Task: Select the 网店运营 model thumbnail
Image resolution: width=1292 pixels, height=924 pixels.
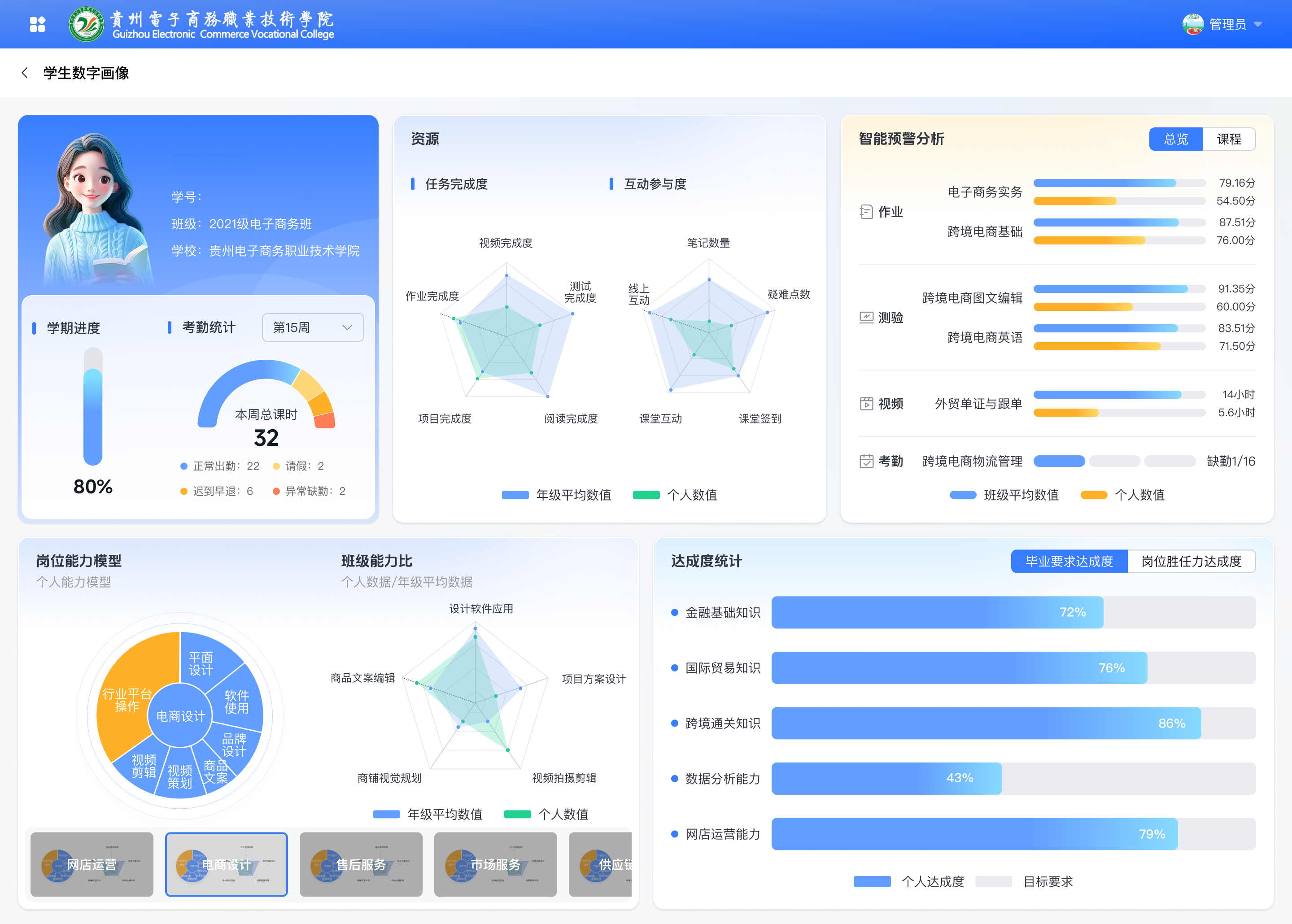Action: coord(92,864)
